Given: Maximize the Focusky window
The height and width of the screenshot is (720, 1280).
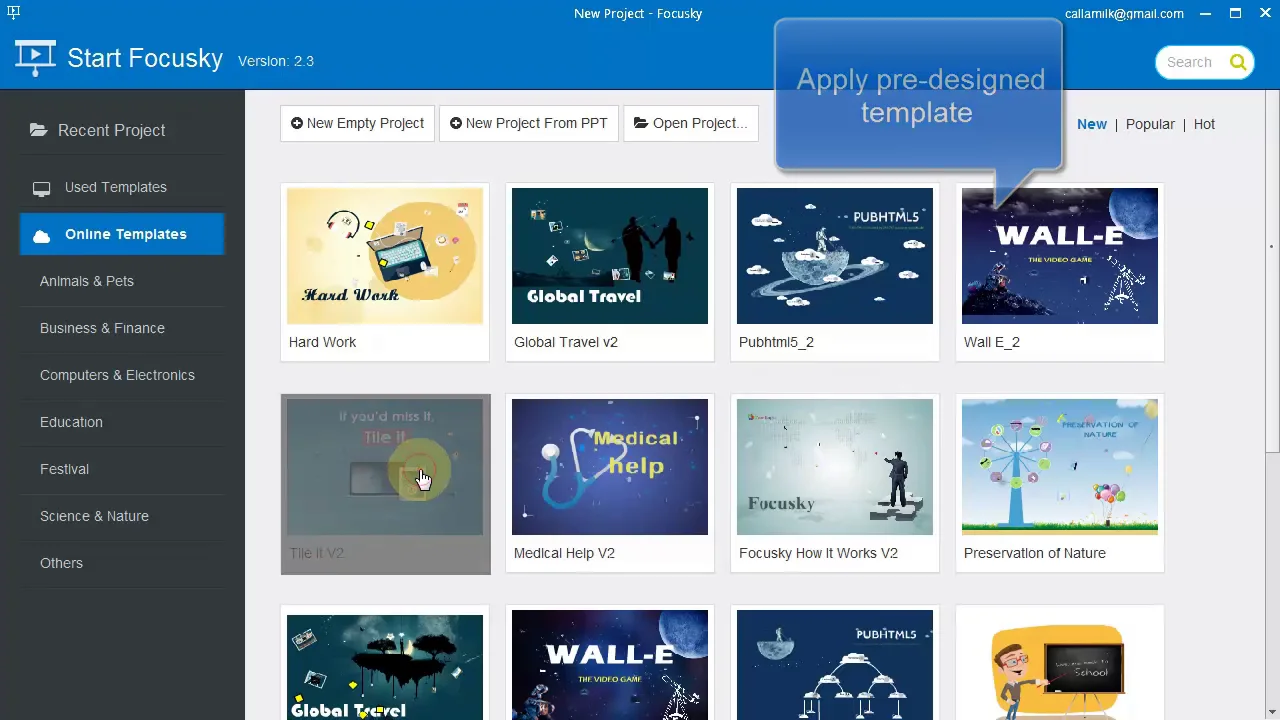Looking at the screenshot, I should [1236, 14].
